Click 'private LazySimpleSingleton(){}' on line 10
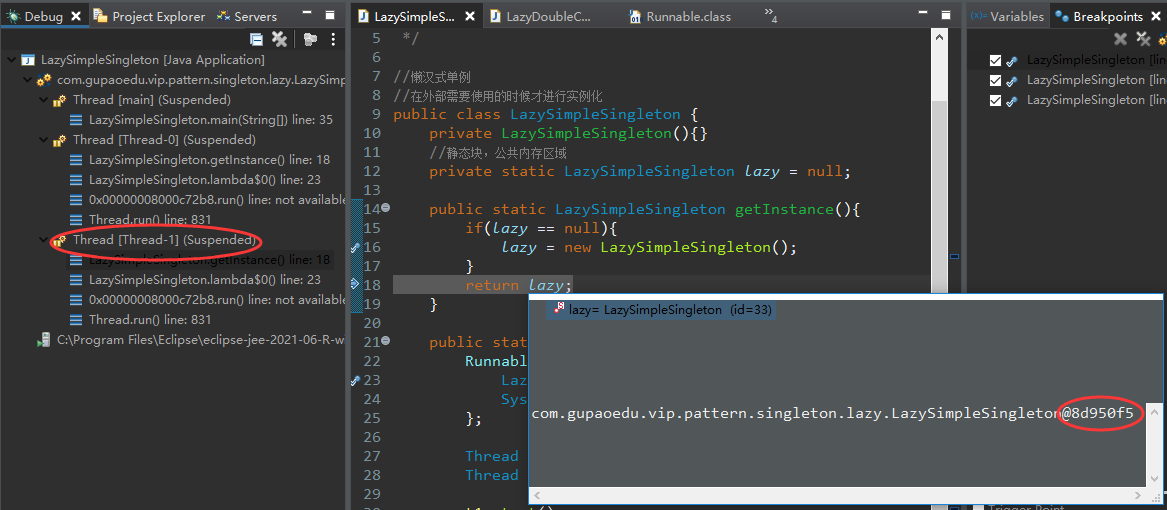 [568, 133]
